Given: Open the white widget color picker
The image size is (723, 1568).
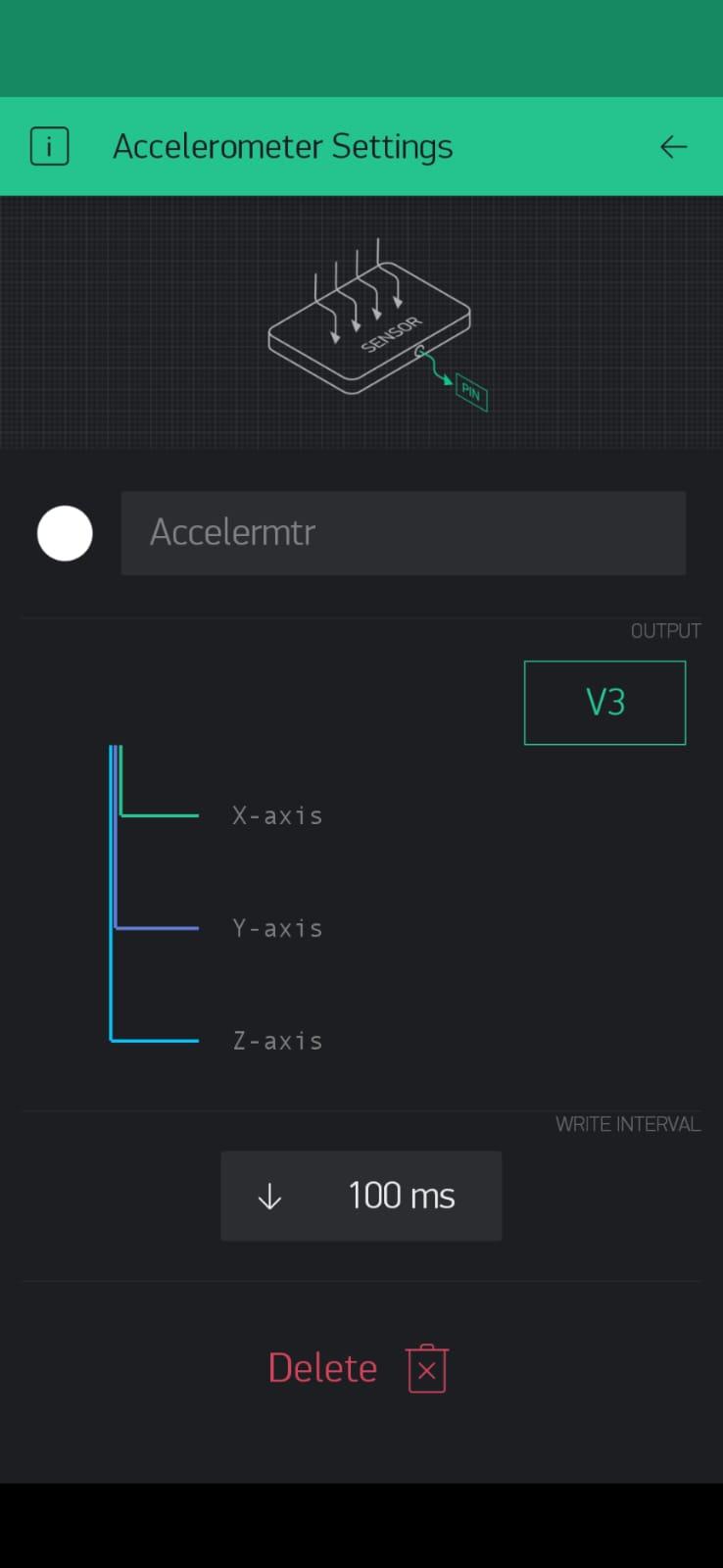Looking at the screenshot, I should (x=65, y=533).
